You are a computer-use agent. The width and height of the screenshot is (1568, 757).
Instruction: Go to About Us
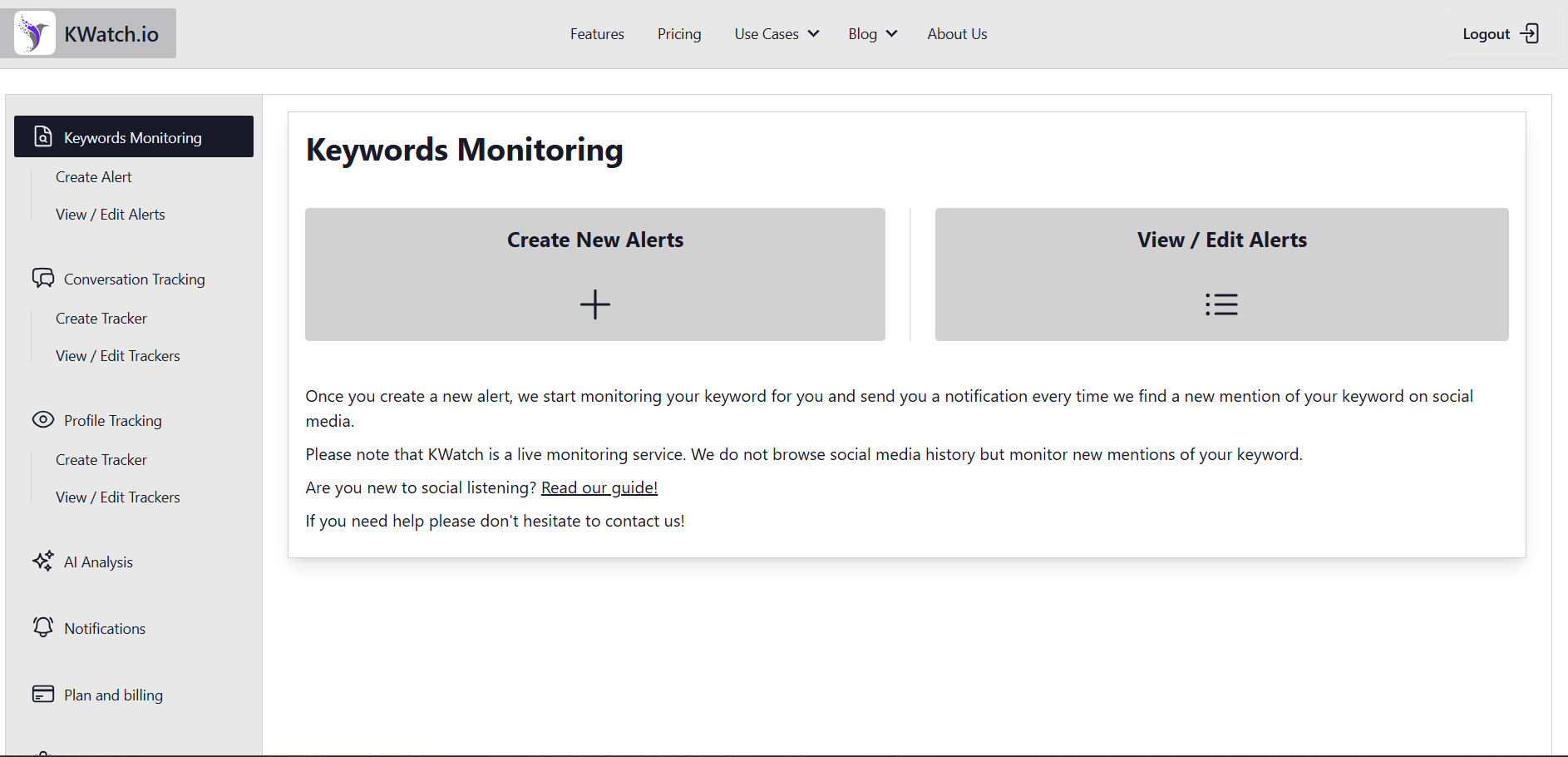pos(958,34)
